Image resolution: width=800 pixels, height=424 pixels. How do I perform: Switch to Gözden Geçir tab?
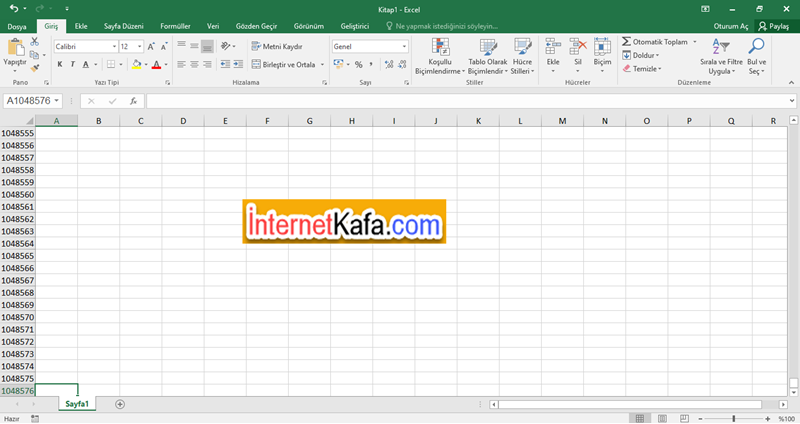256,26
